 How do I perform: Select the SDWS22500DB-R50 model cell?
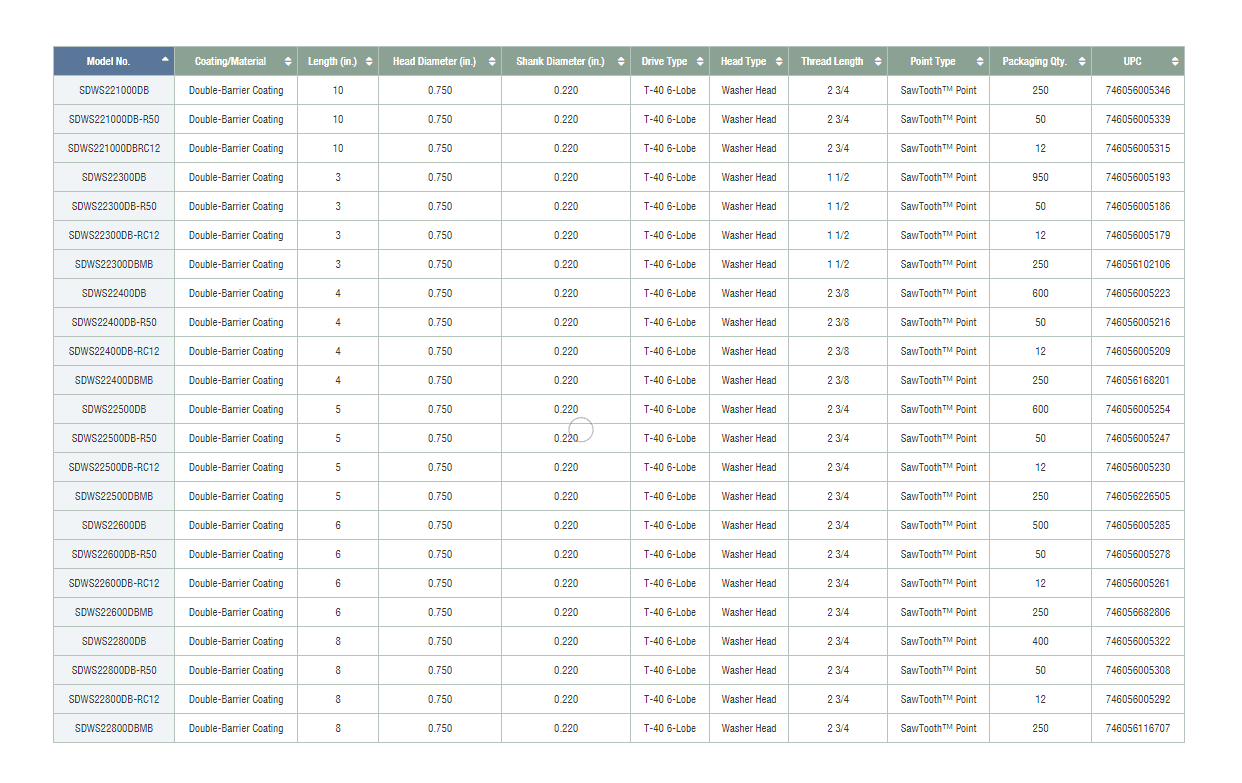tap(114, 438)
